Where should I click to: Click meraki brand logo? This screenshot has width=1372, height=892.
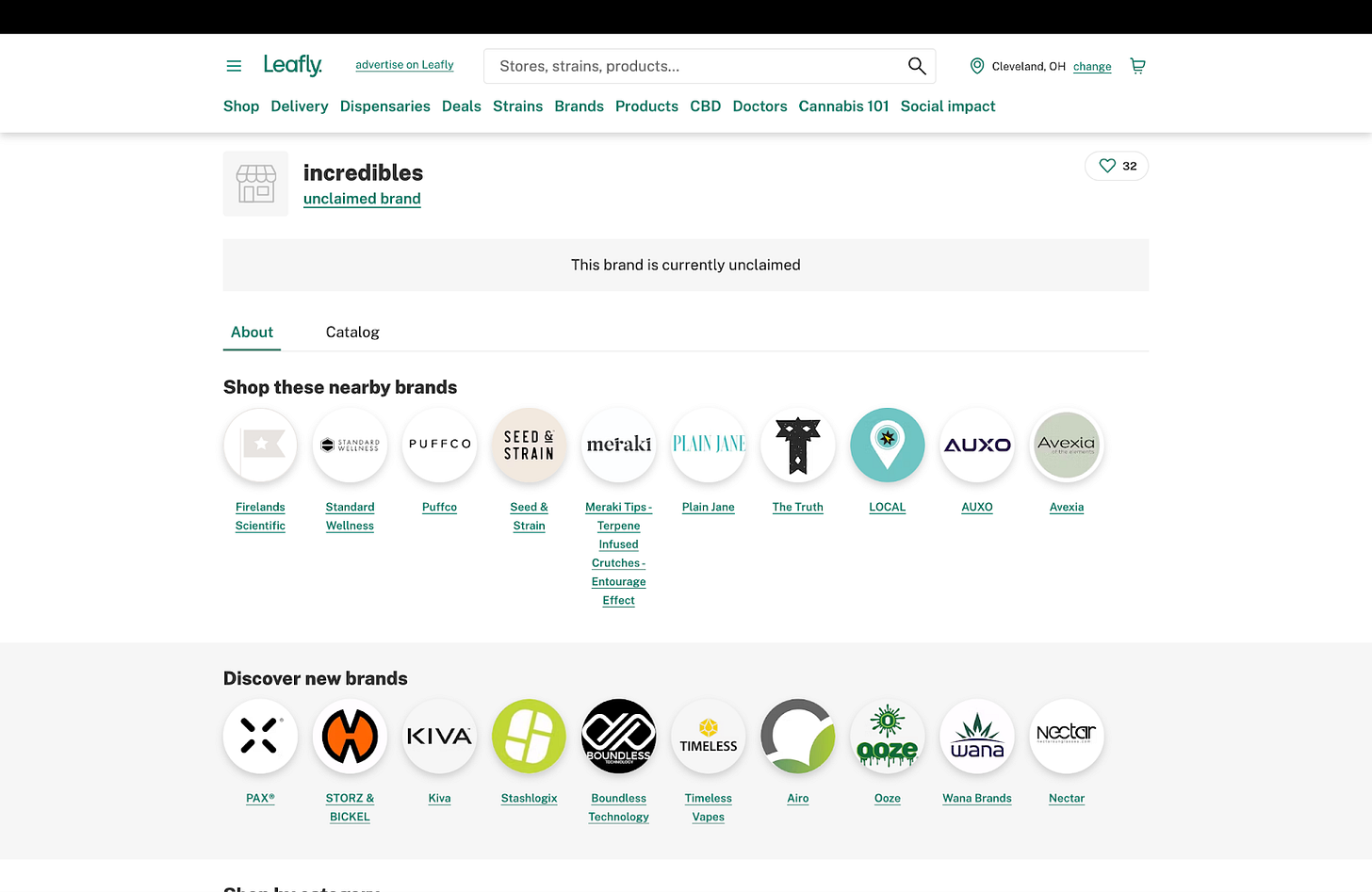pyautogui.click(x=619, y=445)
